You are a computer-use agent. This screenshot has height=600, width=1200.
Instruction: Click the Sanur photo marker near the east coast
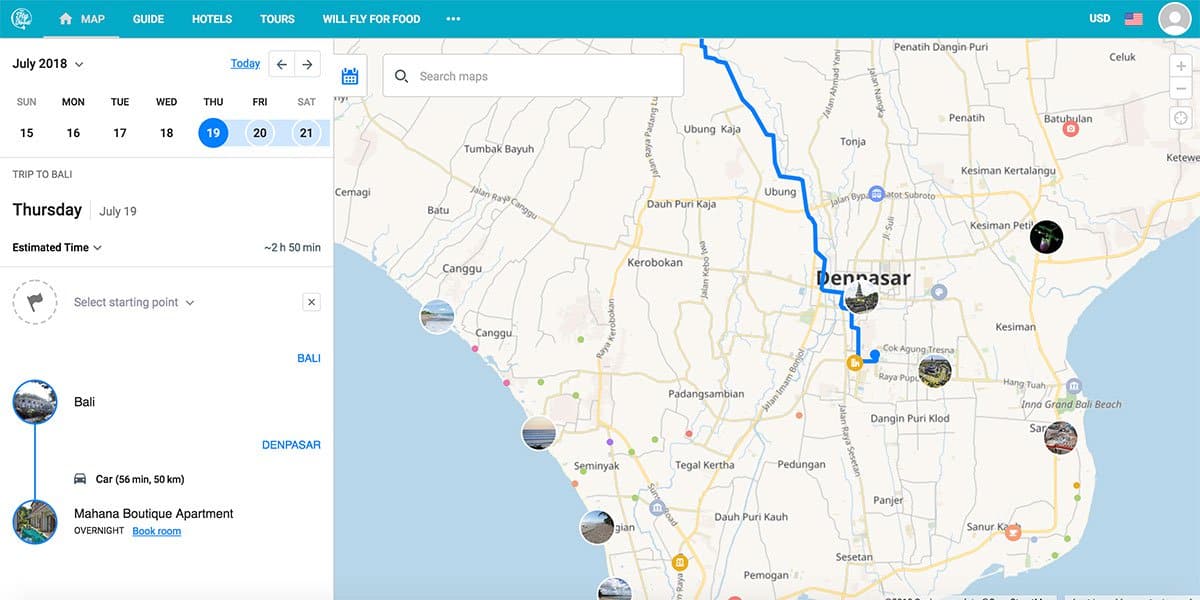[x=1060, y=437]
